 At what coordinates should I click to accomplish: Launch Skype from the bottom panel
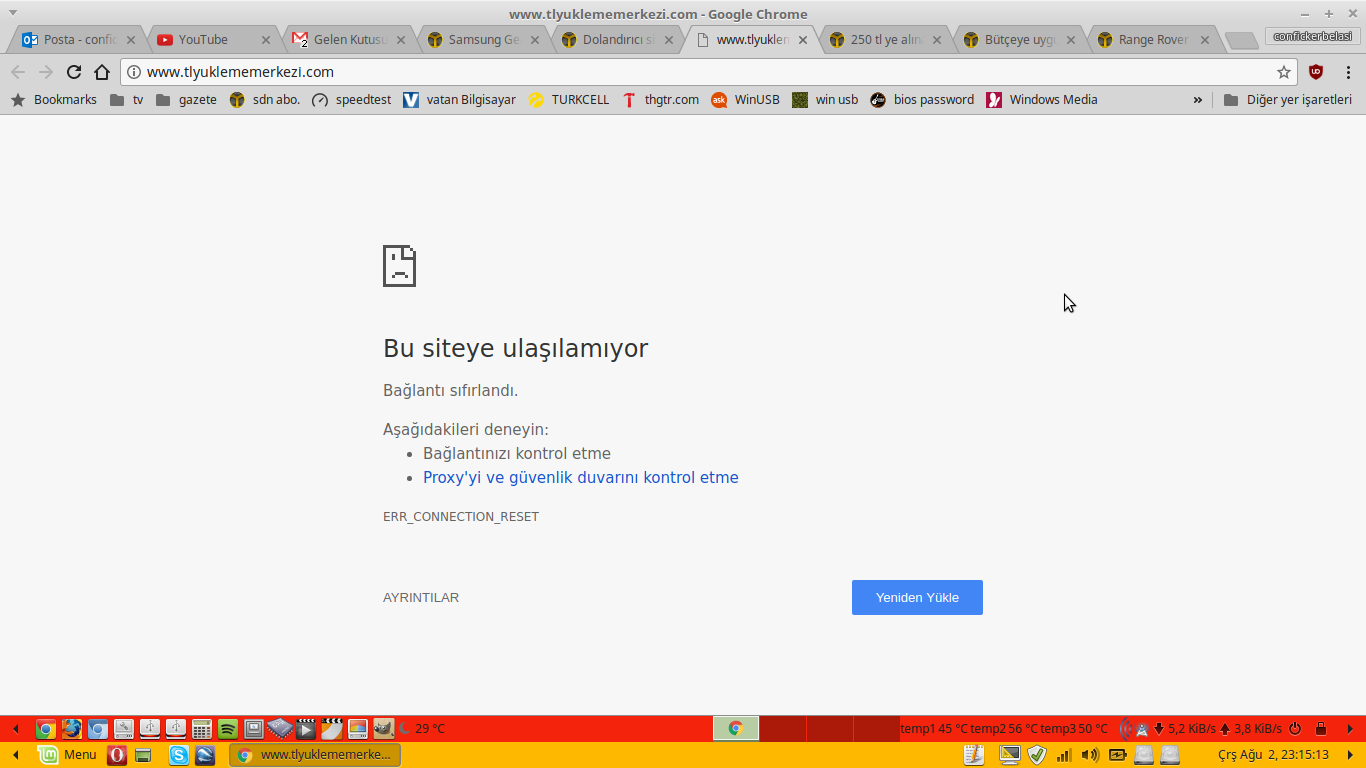(x=179, y=755)
